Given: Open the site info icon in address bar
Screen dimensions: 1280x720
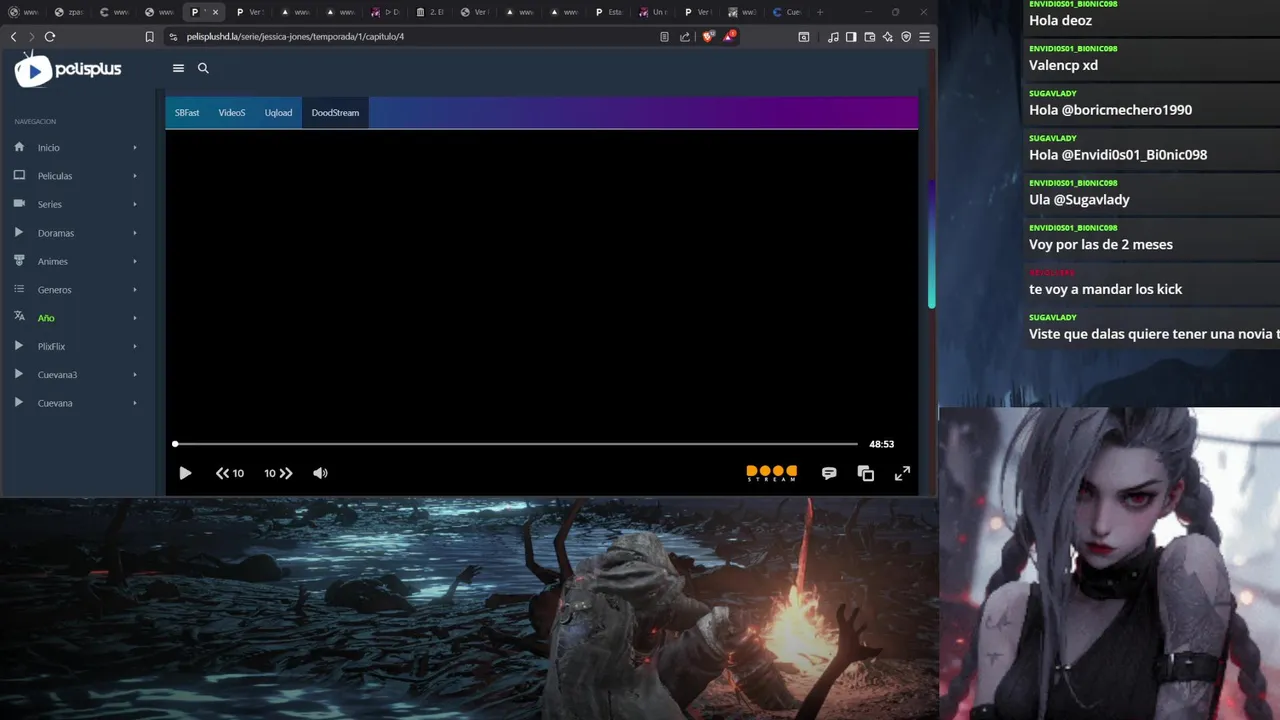Looking at the screenshot, I should coord(173,36).
